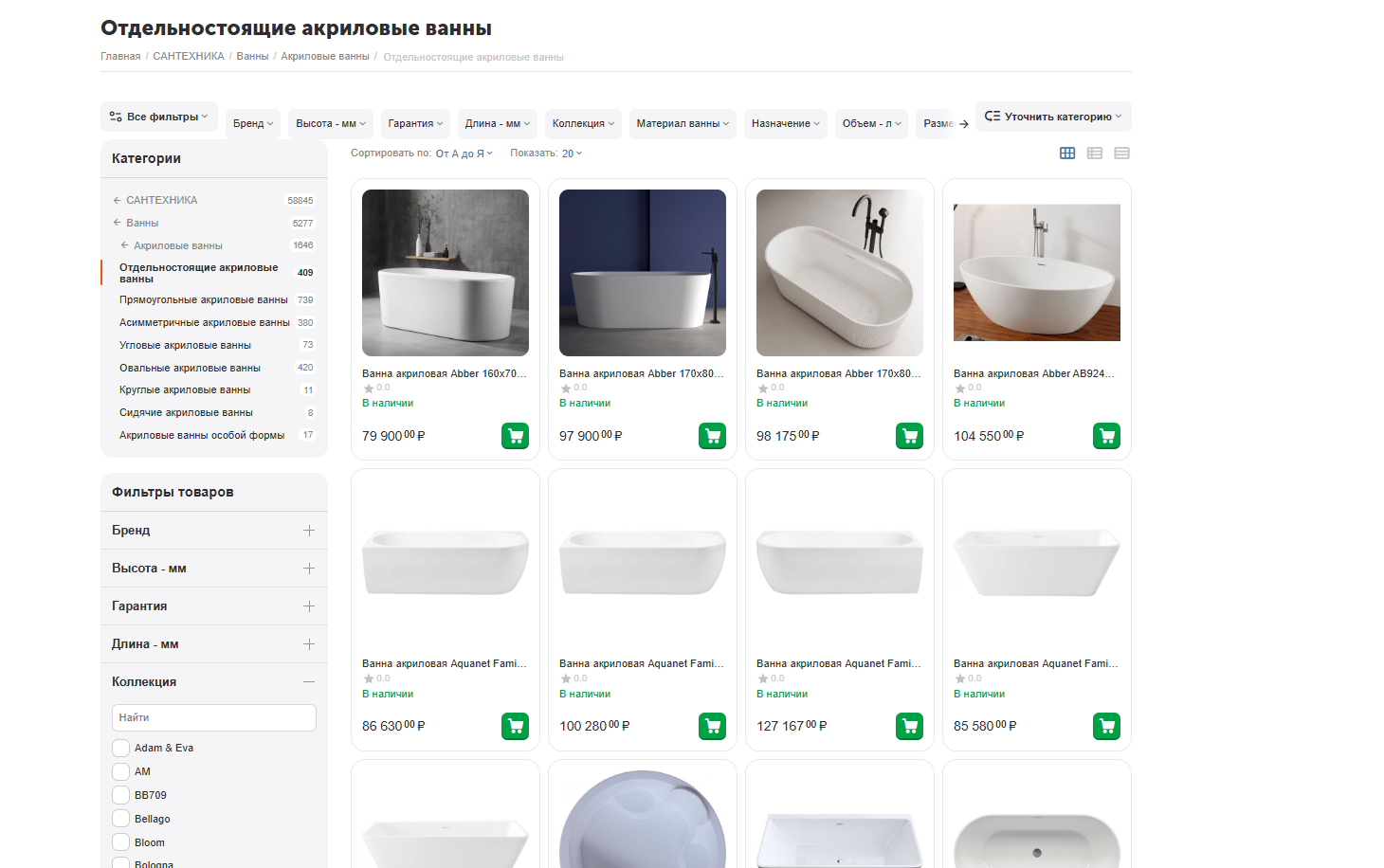Tick the AM collection checkbox
This screenshot has height=868, width=1384.
pyautogui.click(x=120, y=771)
